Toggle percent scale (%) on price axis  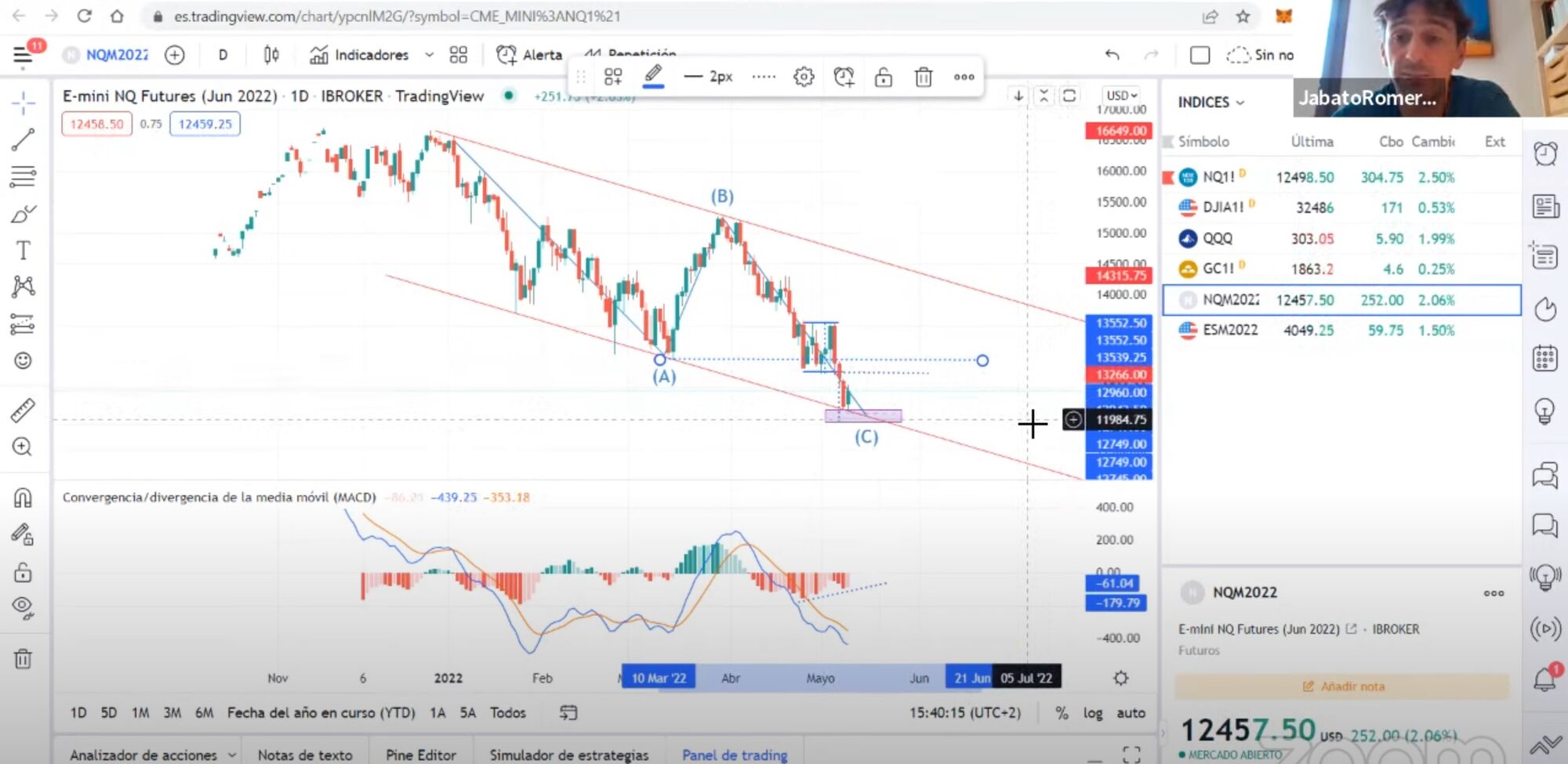(x=1062, y=713)
